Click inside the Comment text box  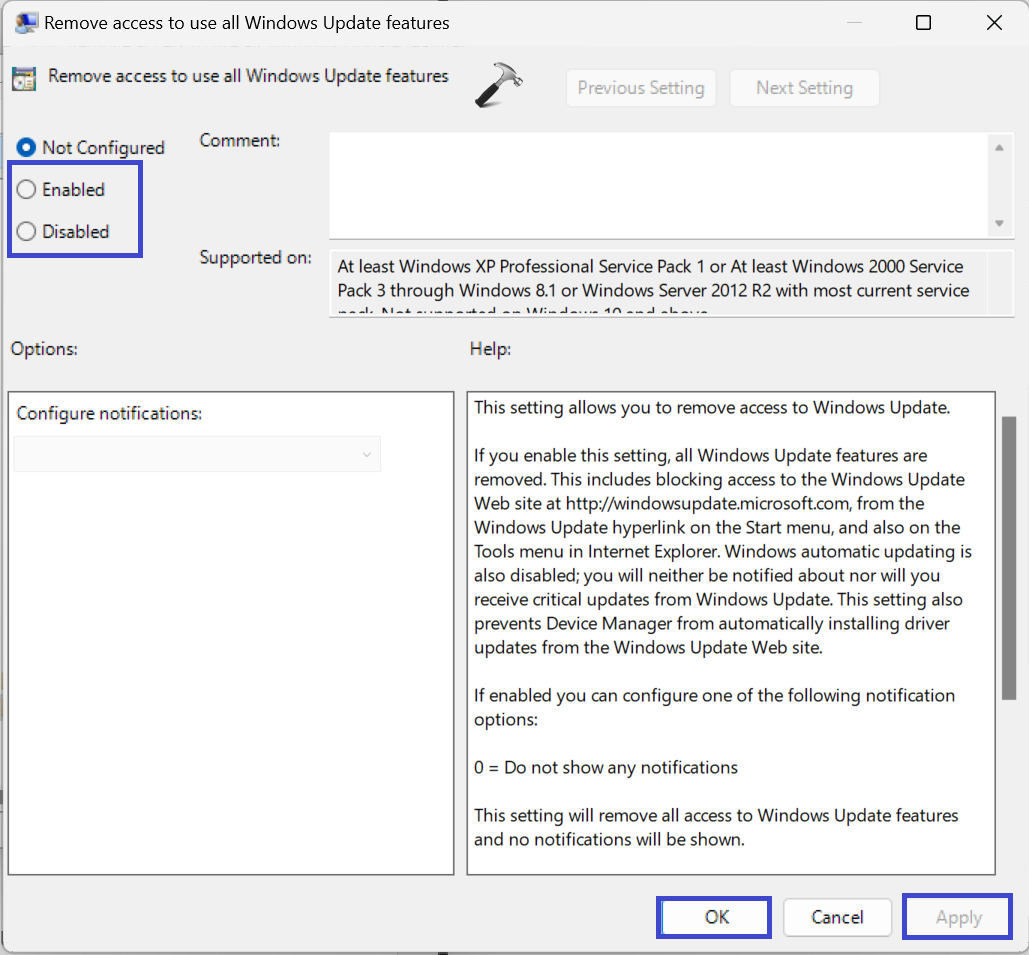(x=659, y=185)
